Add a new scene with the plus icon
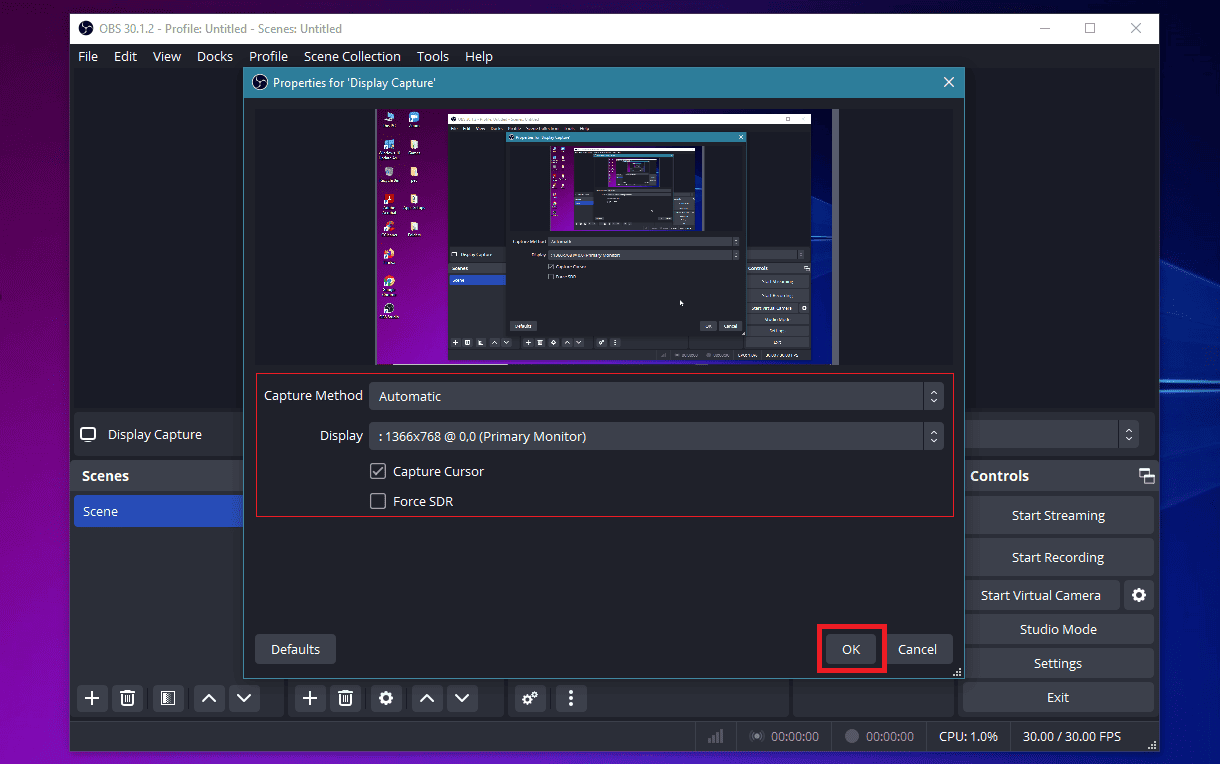This screenshot has height=764, width=1220. (x=92, y=698)
